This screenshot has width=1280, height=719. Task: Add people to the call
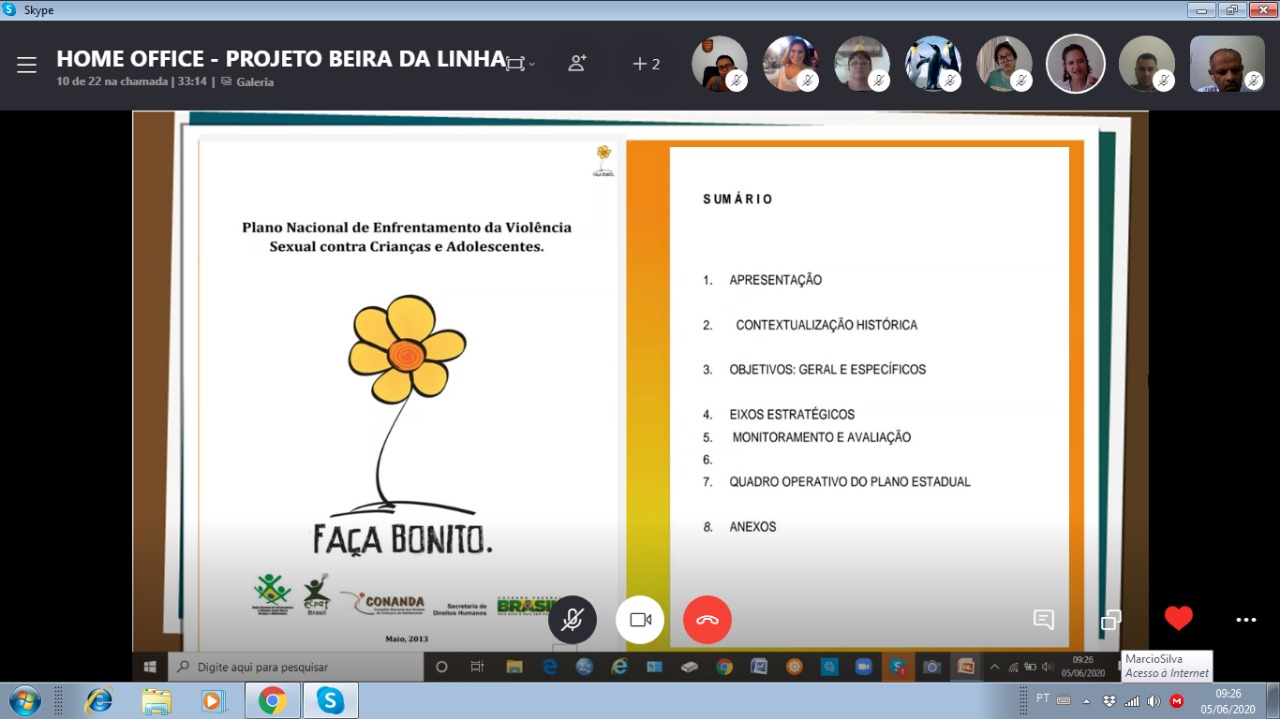tap(577, 63)
